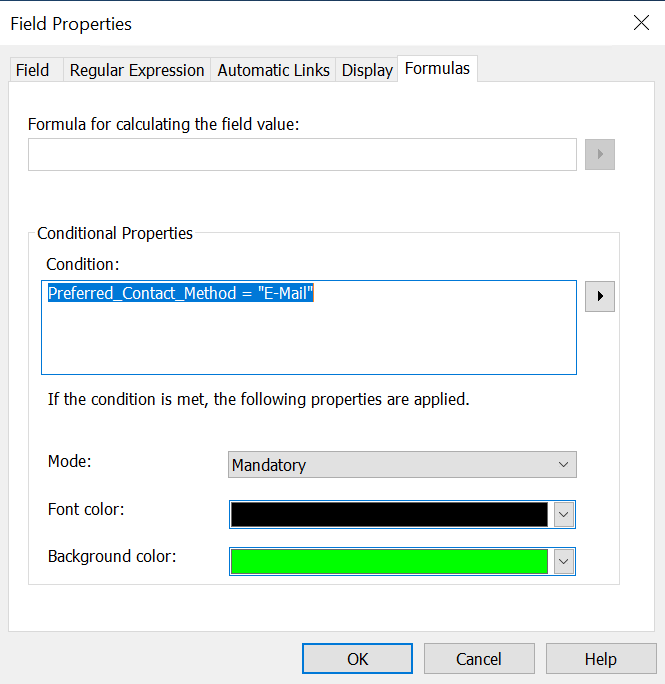This screenshot has height=684, width=665.
Task: Click the chevron on the Mode combo box
Action: point(564,465)
